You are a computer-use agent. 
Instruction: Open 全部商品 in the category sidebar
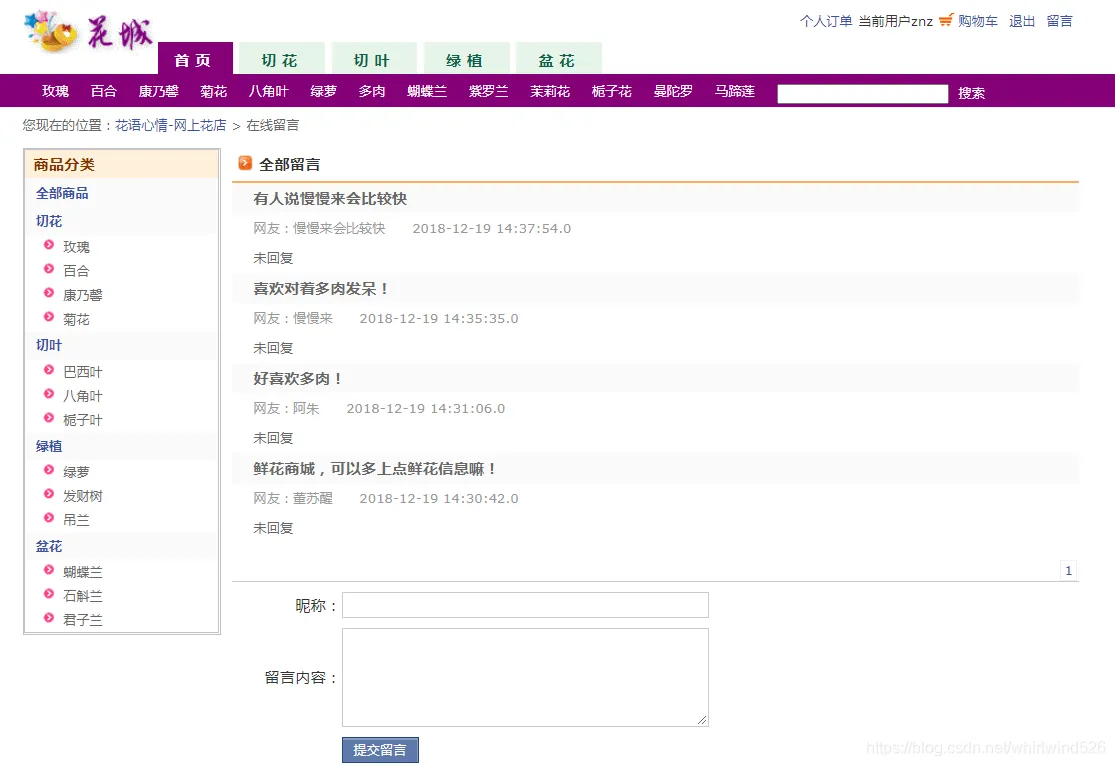(x=62, y=193)
